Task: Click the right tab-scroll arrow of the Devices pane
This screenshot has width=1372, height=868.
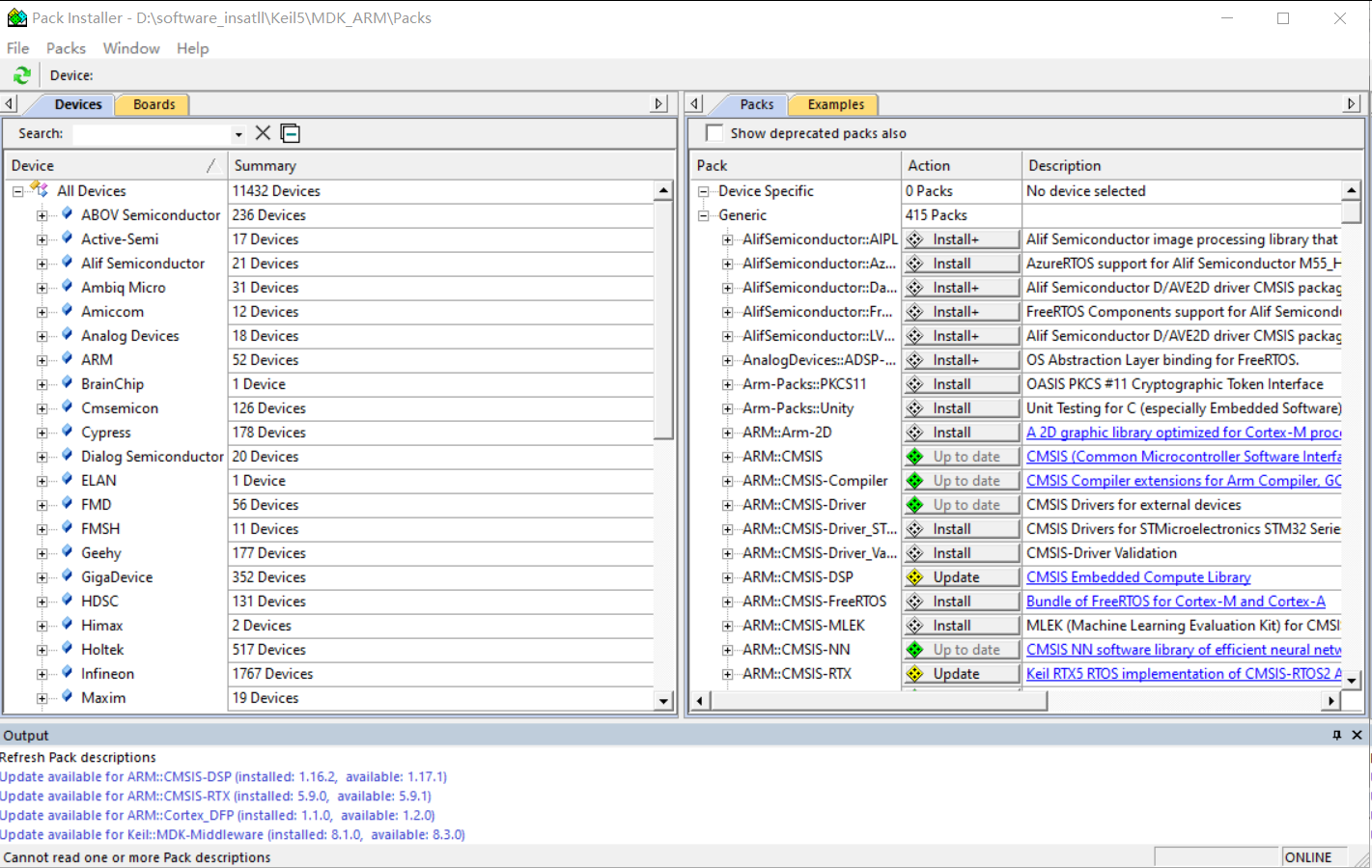Action: [x=659, y=104]
